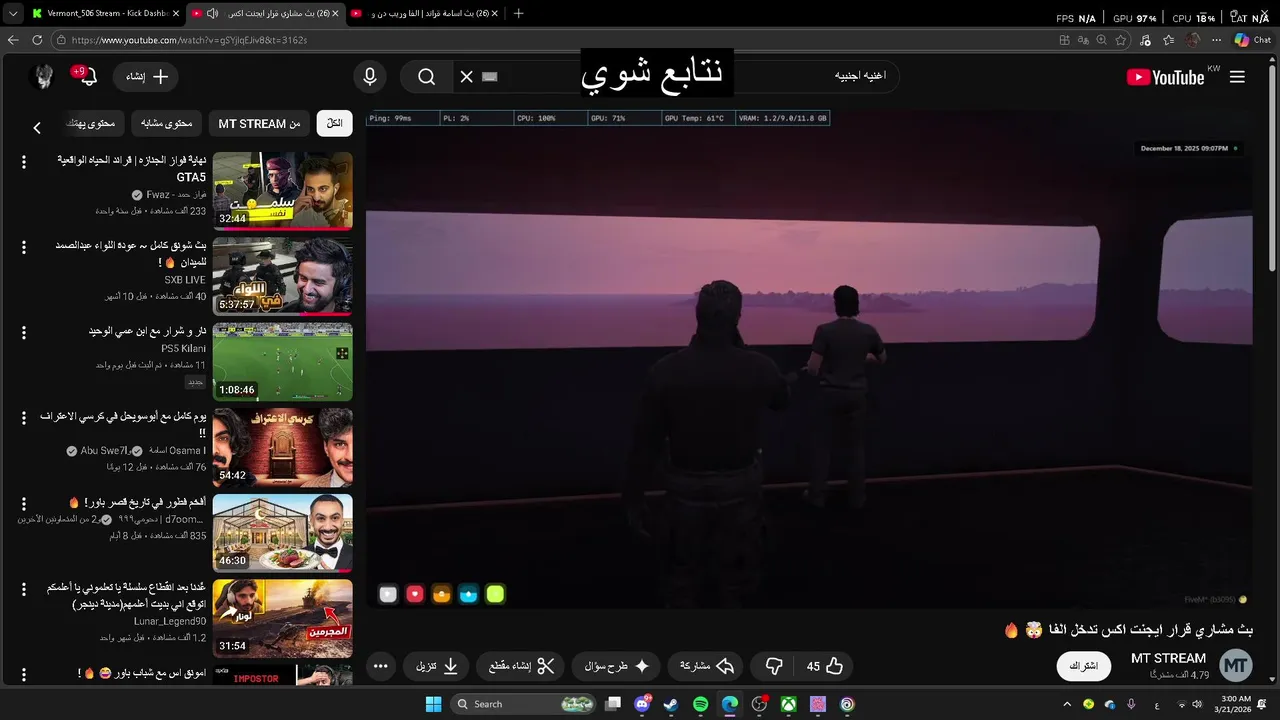Open the Lunar_Legend90 31:54 thumbnail
The width and height of the screenshot is (1280, 720).
282,618
